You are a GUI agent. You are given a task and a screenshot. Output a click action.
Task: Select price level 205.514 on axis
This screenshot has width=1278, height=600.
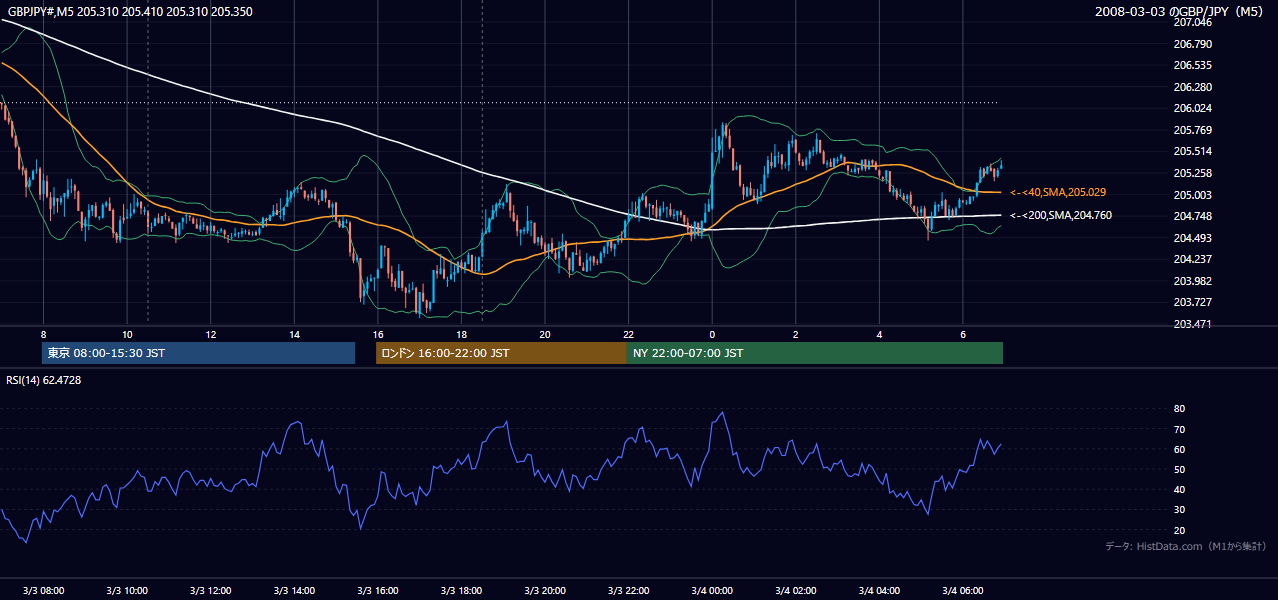pos(1192,151)
